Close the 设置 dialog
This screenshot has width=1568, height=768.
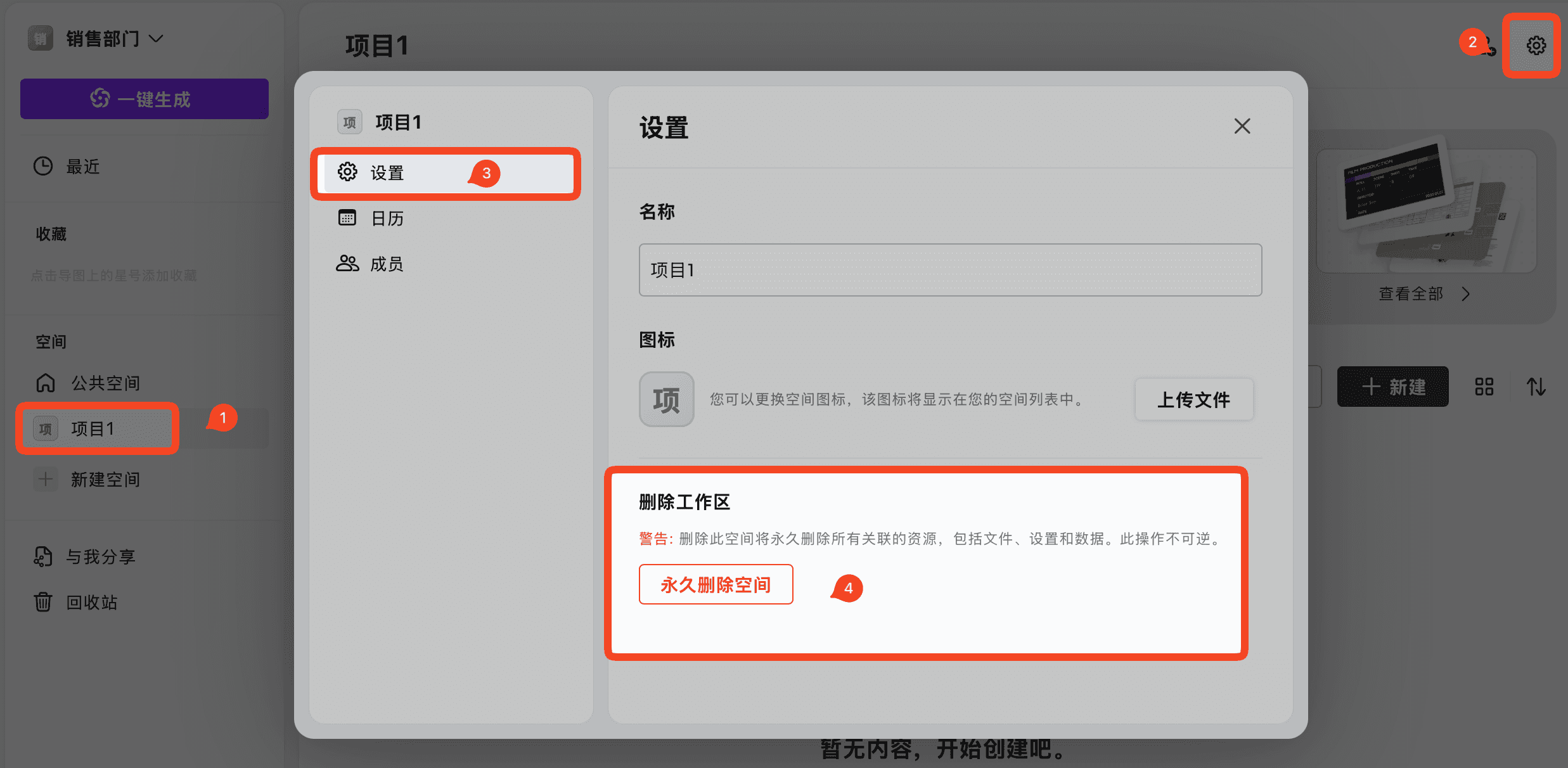pyautogui.click(x=1242, y=126)
